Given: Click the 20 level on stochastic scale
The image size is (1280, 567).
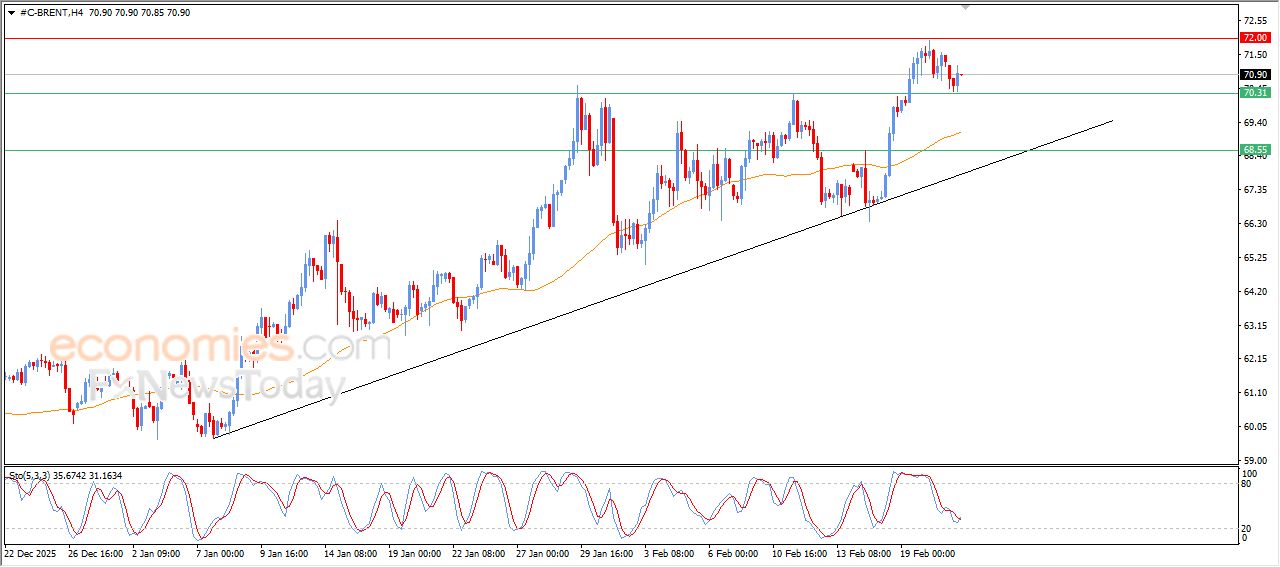Looking at the screenshot, I should [1246, 527].
